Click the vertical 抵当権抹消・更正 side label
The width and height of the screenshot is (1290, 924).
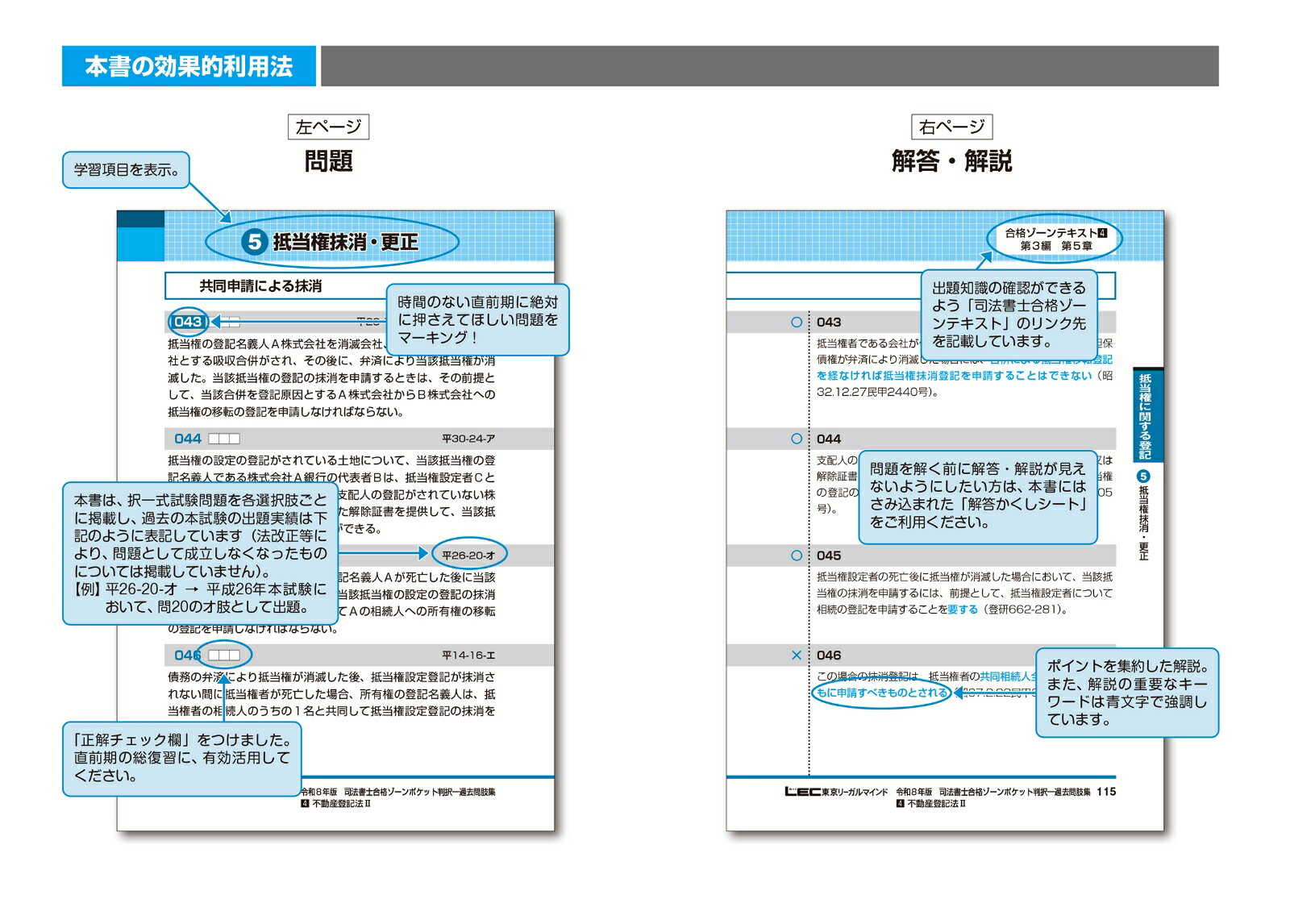click(x=1143, y=523)
